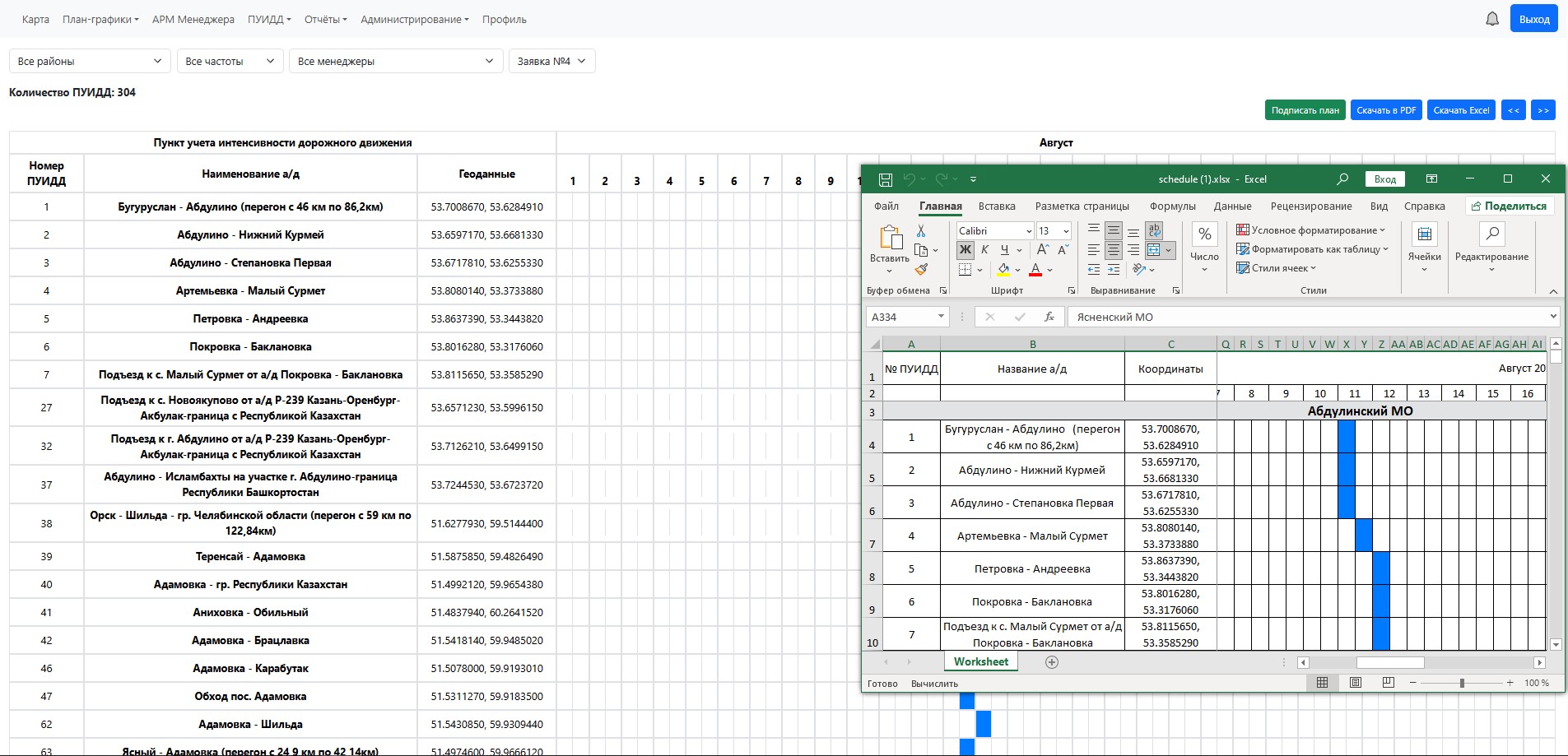Click the Excel save icon
Viewport: 1568px width, 756px height.
pyautogui.click(x=886, y=179)
